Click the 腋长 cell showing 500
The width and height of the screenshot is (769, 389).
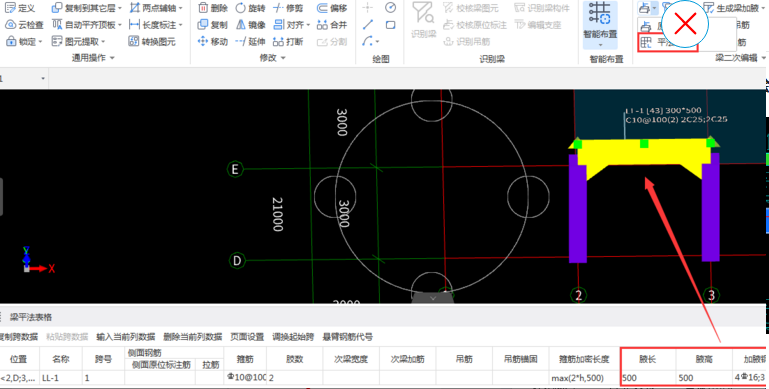tap(648, 378)
